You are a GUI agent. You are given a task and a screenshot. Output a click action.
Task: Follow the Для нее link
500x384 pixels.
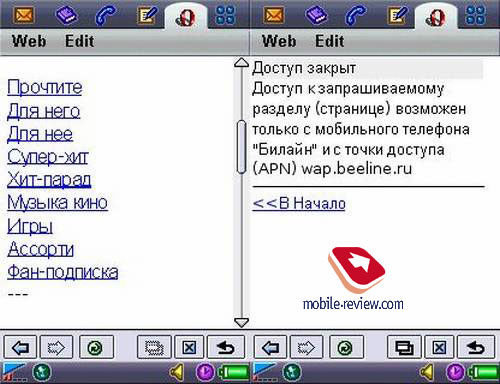[40, 134]
